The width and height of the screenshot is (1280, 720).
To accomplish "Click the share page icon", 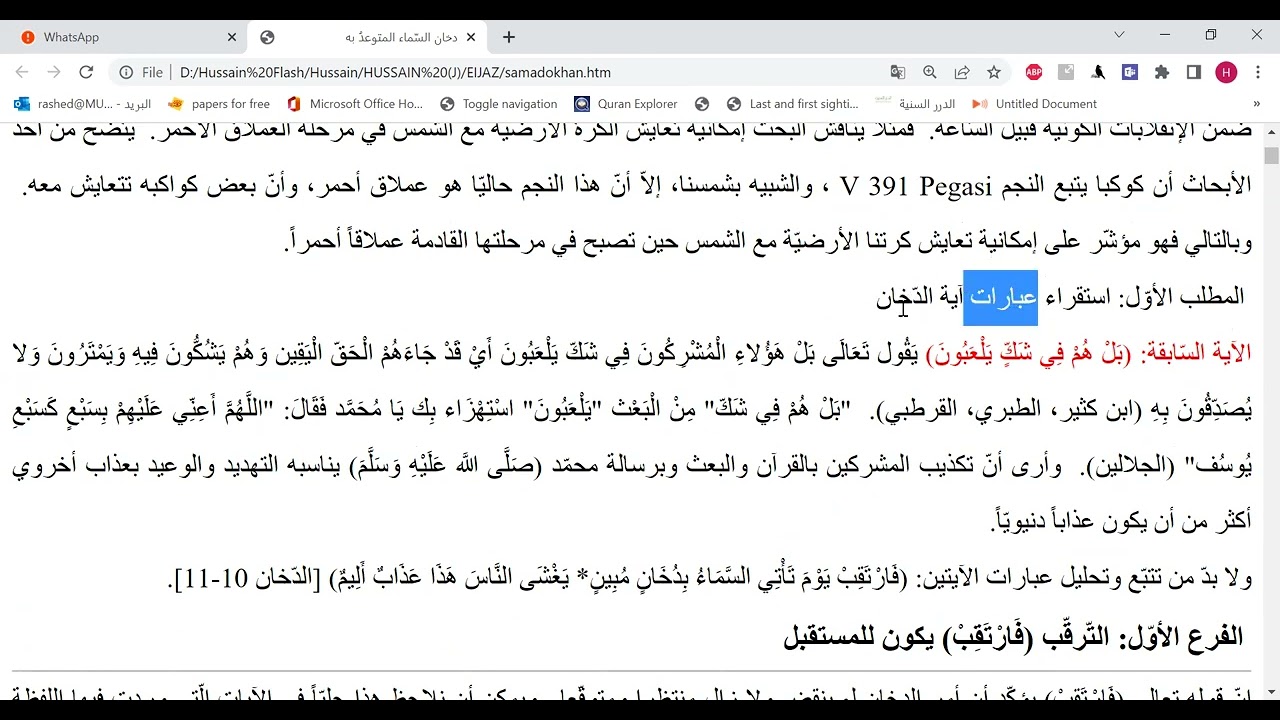I will point(962,72).
